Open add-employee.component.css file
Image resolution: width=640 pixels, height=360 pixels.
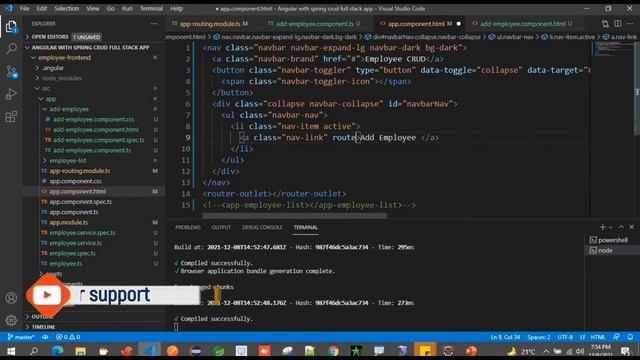93,119
